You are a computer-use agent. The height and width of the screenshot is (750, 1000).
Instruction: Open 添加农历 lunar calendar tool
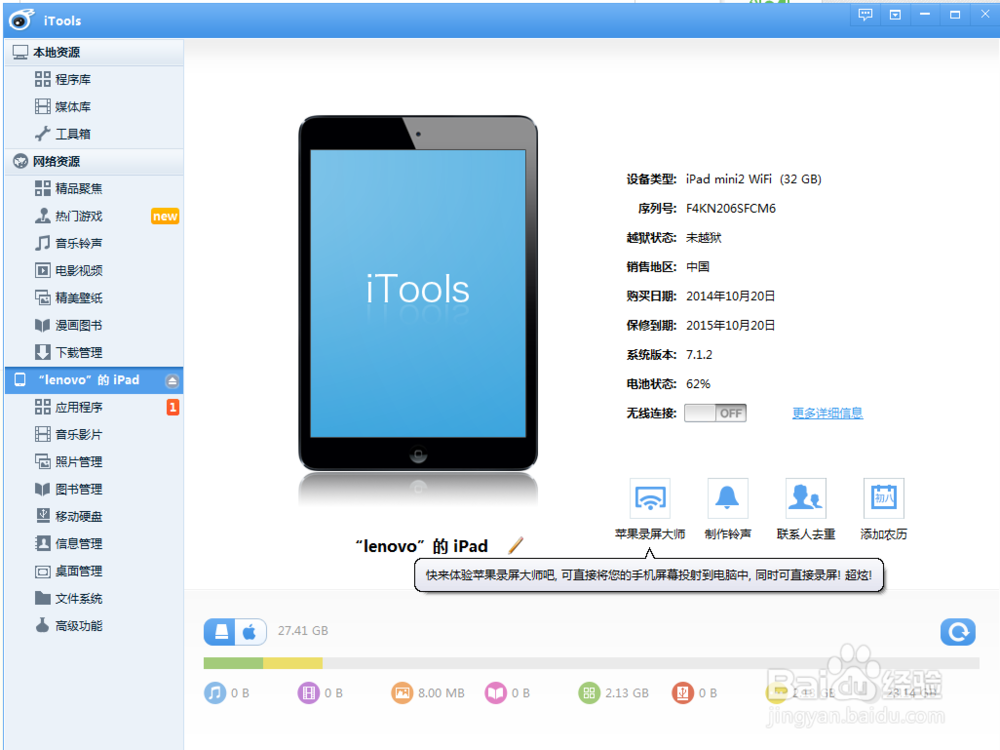[883, 509]
